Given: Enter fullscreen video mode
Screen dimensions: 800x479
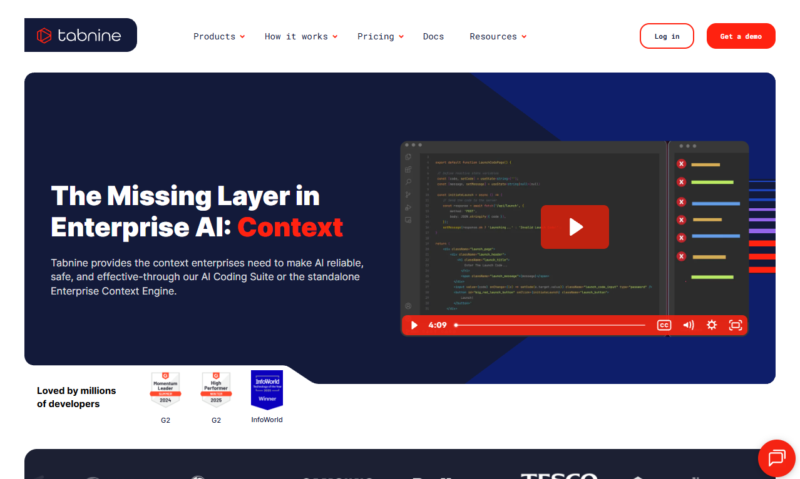Looking at the screenshot, I should coord(735,325).
